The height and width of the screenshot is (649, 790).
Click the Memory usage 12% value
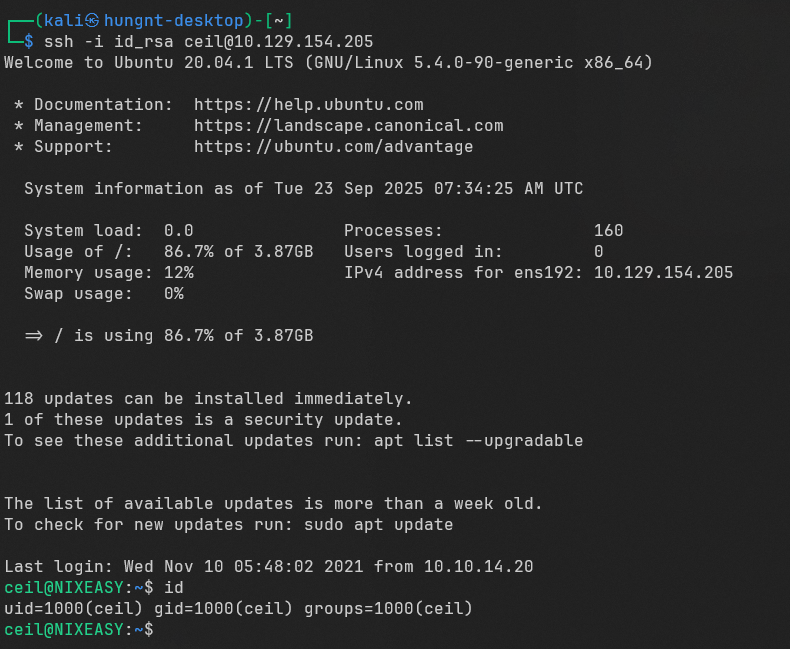[x=178, y=273]
